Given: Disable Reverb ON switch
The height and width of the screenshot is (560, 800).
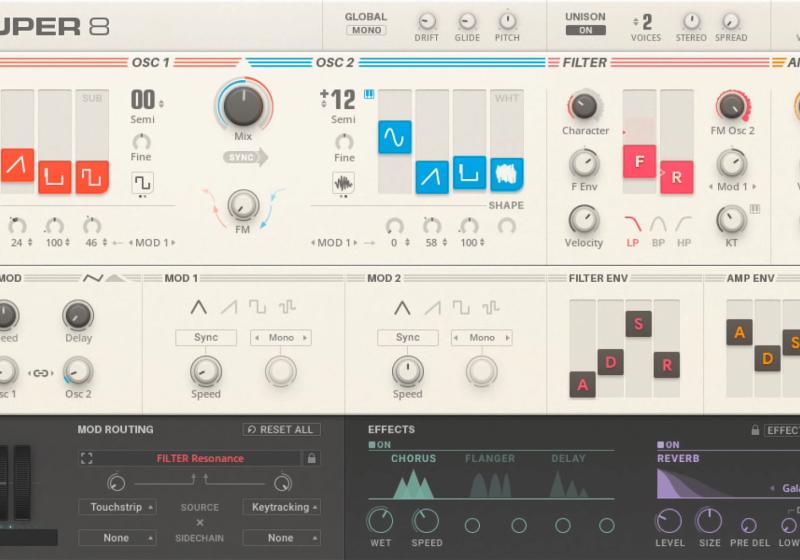Looking at the screenshot, I should click(x=668, y=445).
